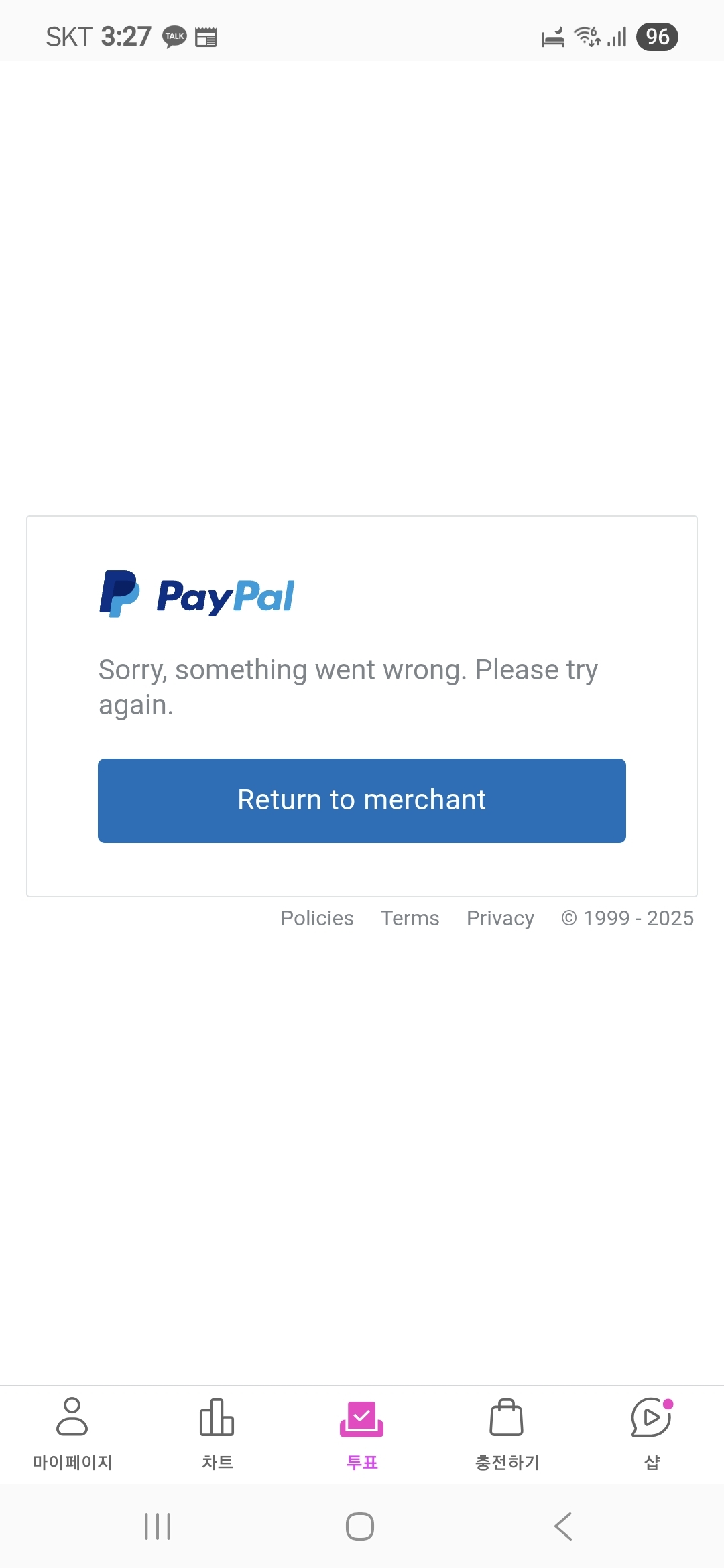
Task: Open the 차트 chart icon
Action: (x=217, y=1417)
